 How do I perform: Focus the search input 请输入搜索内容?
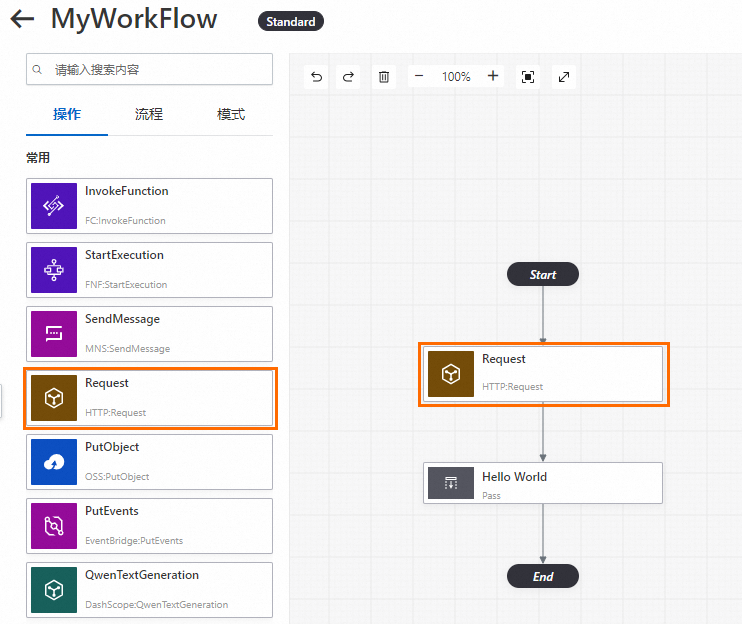150,69
